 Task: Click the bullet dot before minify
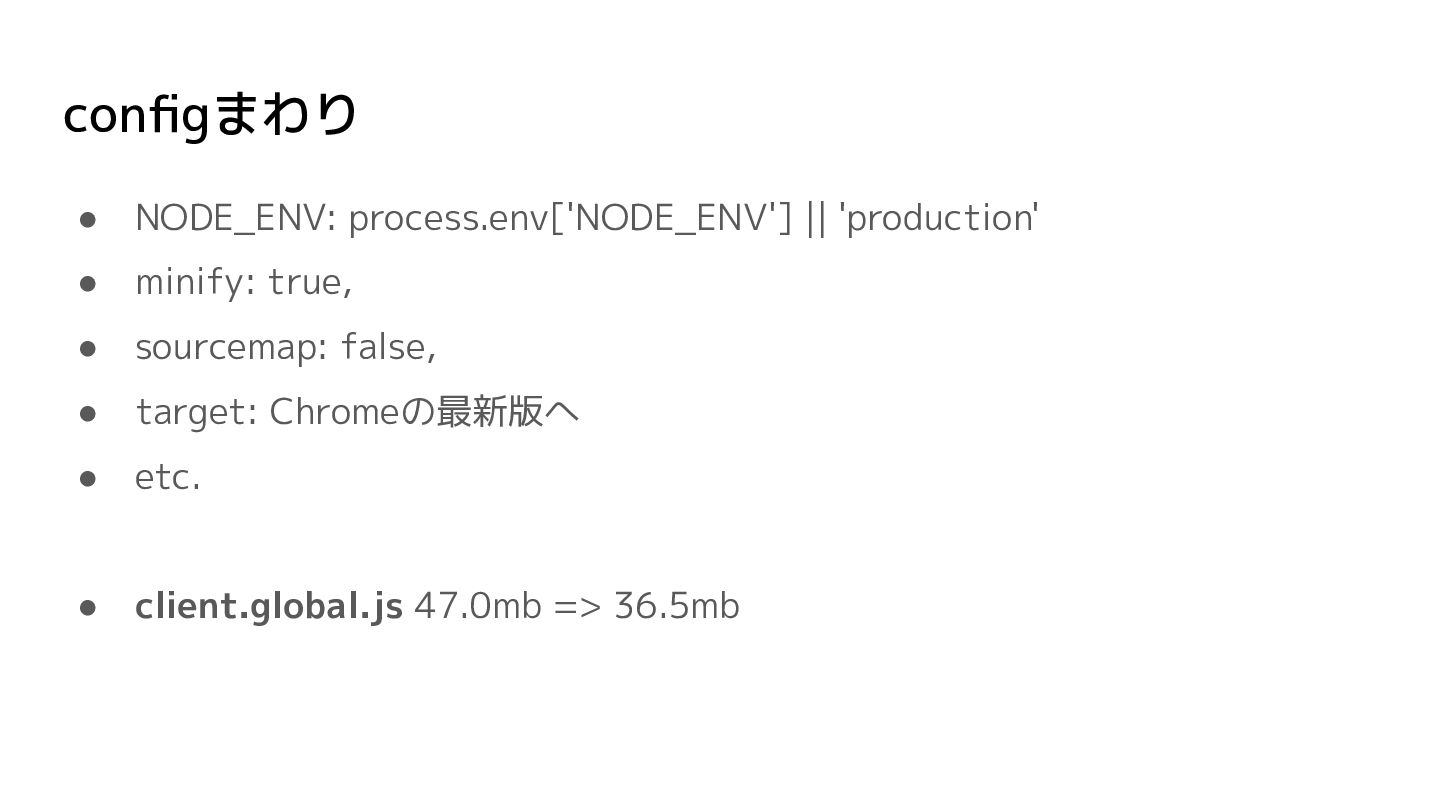pyautogui.click(x=87, y=284)
